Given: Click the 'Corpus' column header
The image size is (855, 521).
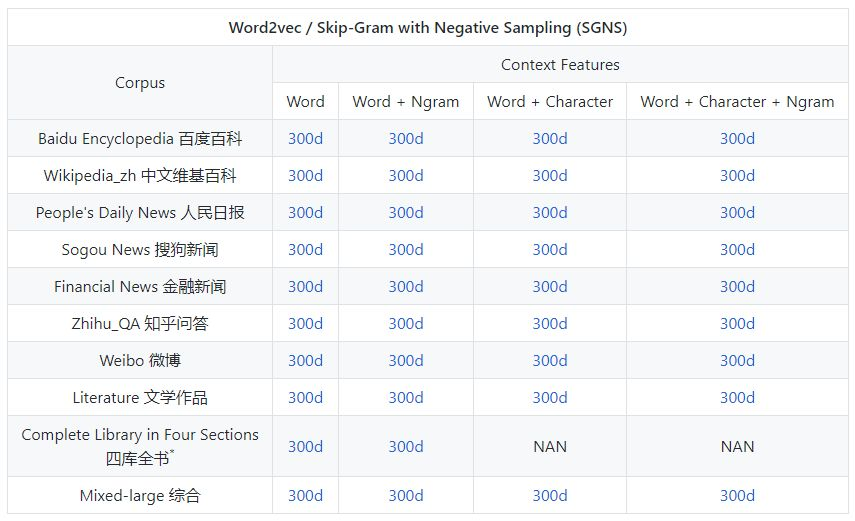Looking at the screenshot, I should (140, 83).
